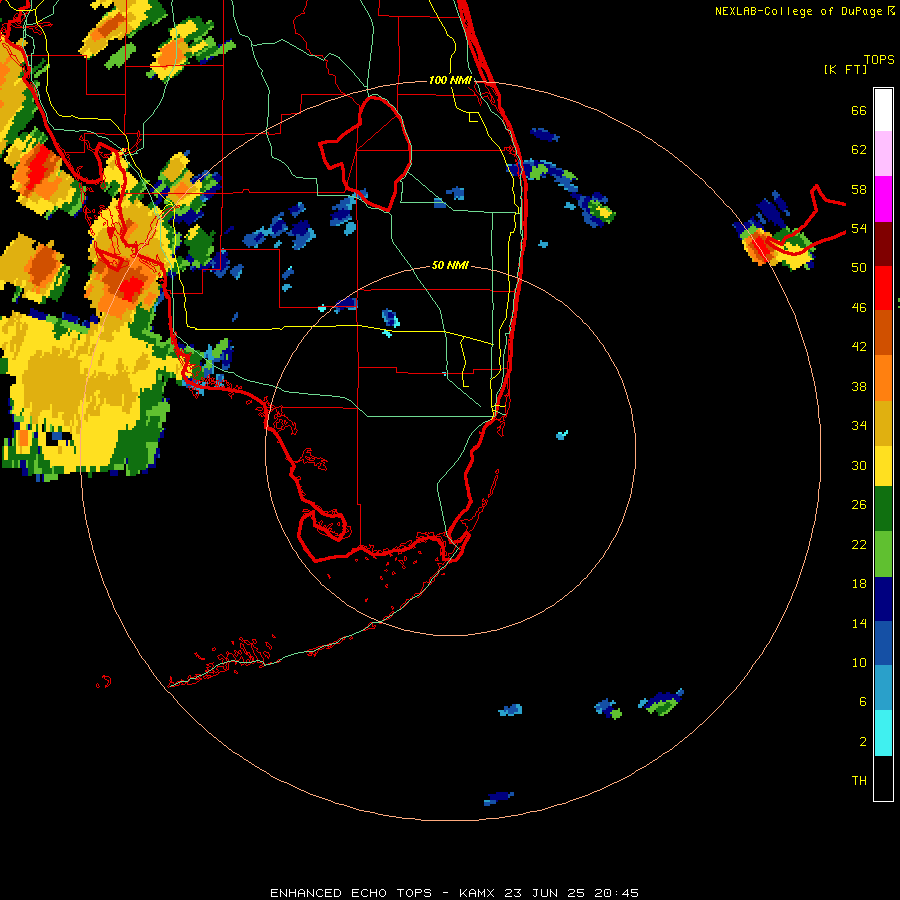
Task: Click the [K FT] units label
Action: [845, 69]
